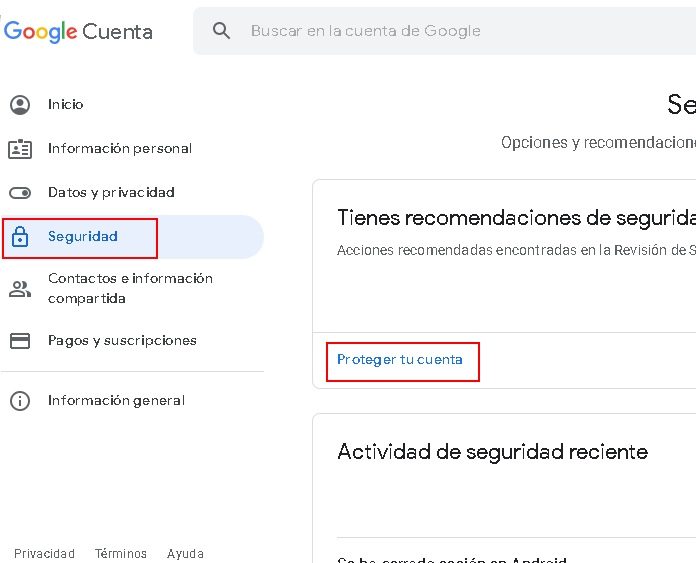Open Pagos y suscripciones

[x=122, y=341]
